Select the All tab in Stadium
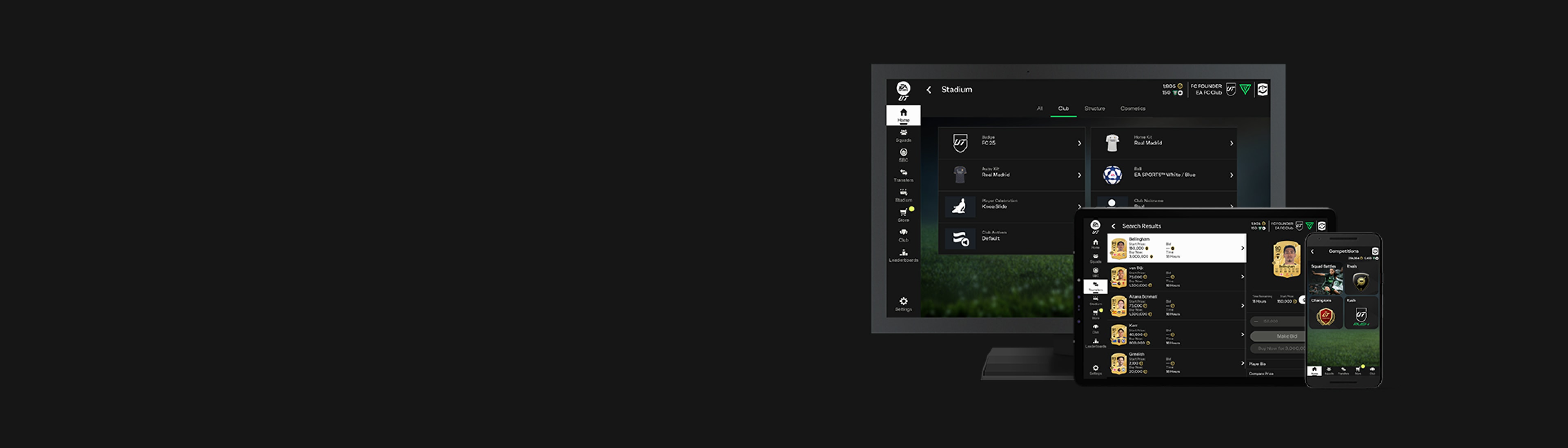1568x448 pixels. click(x=1040, y=109)
